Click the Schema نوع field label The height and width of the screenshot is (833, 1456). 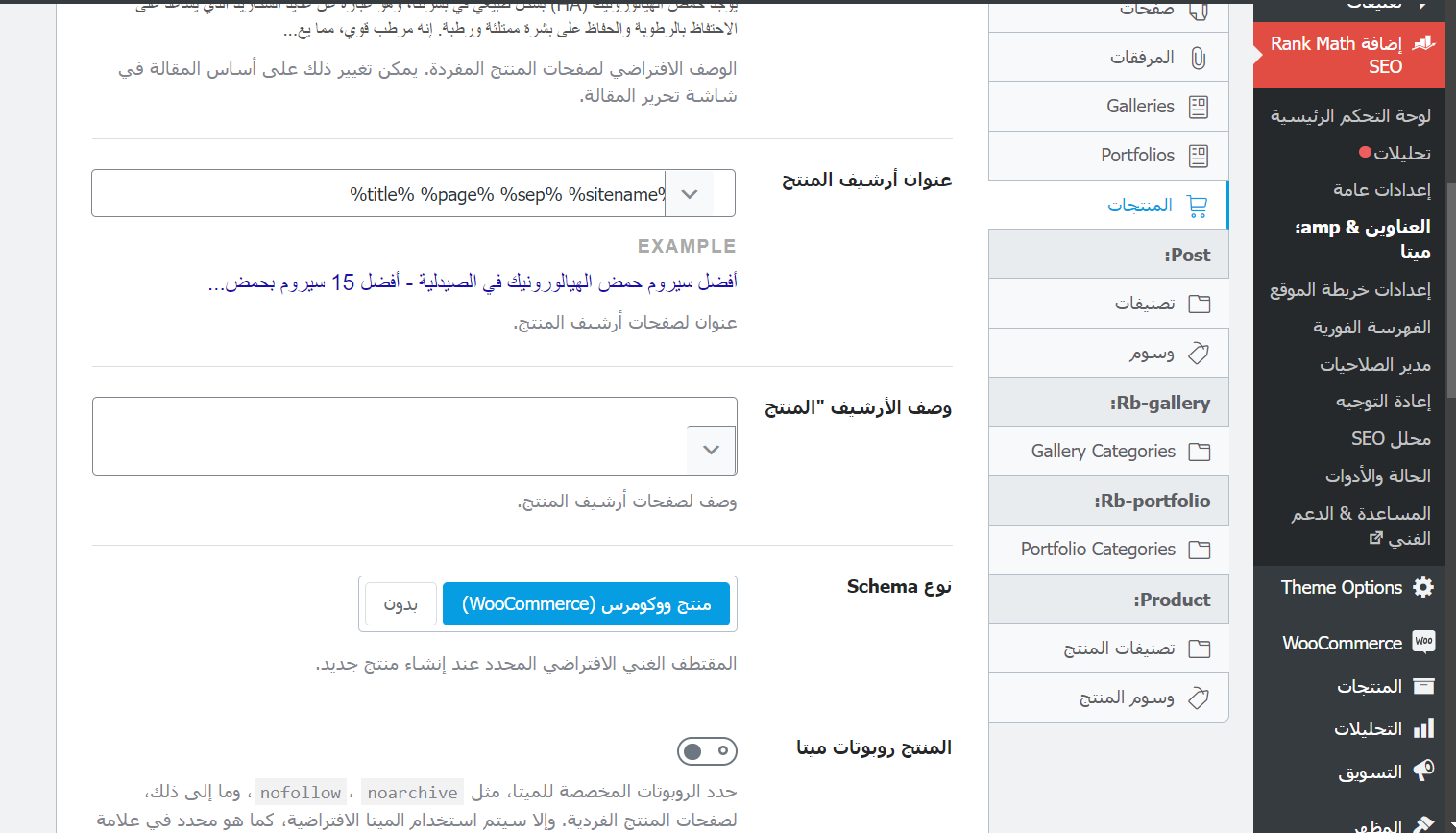pos(899,586)
